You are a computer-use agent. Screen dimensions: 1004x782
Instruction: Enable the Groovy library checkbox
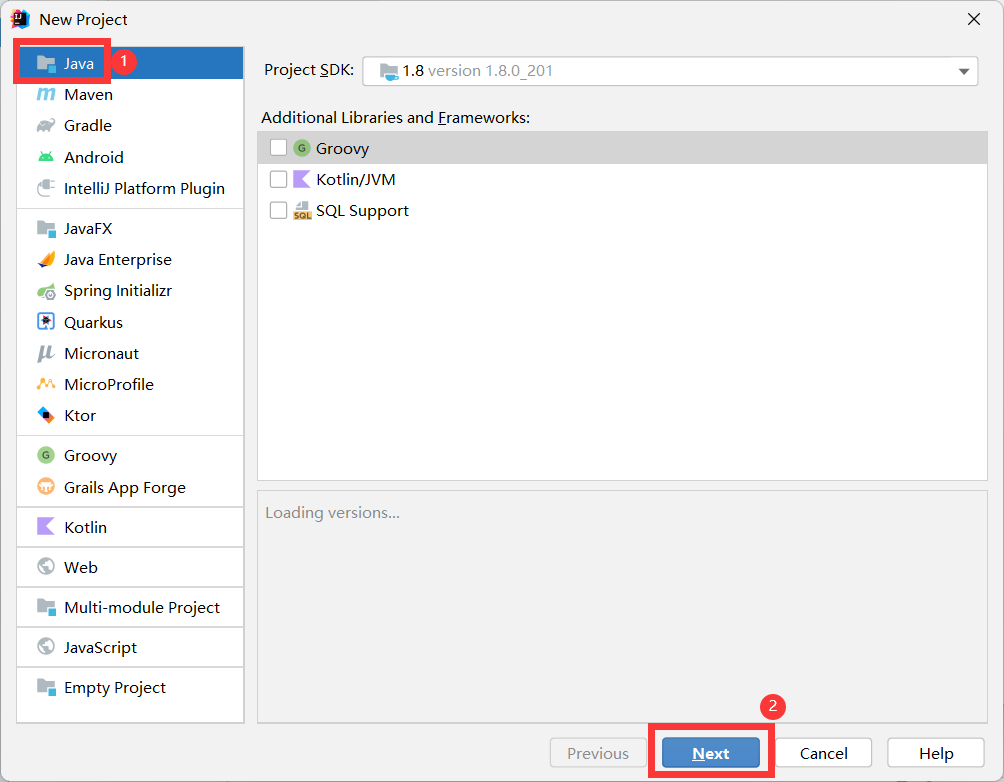tap(279, 148)
